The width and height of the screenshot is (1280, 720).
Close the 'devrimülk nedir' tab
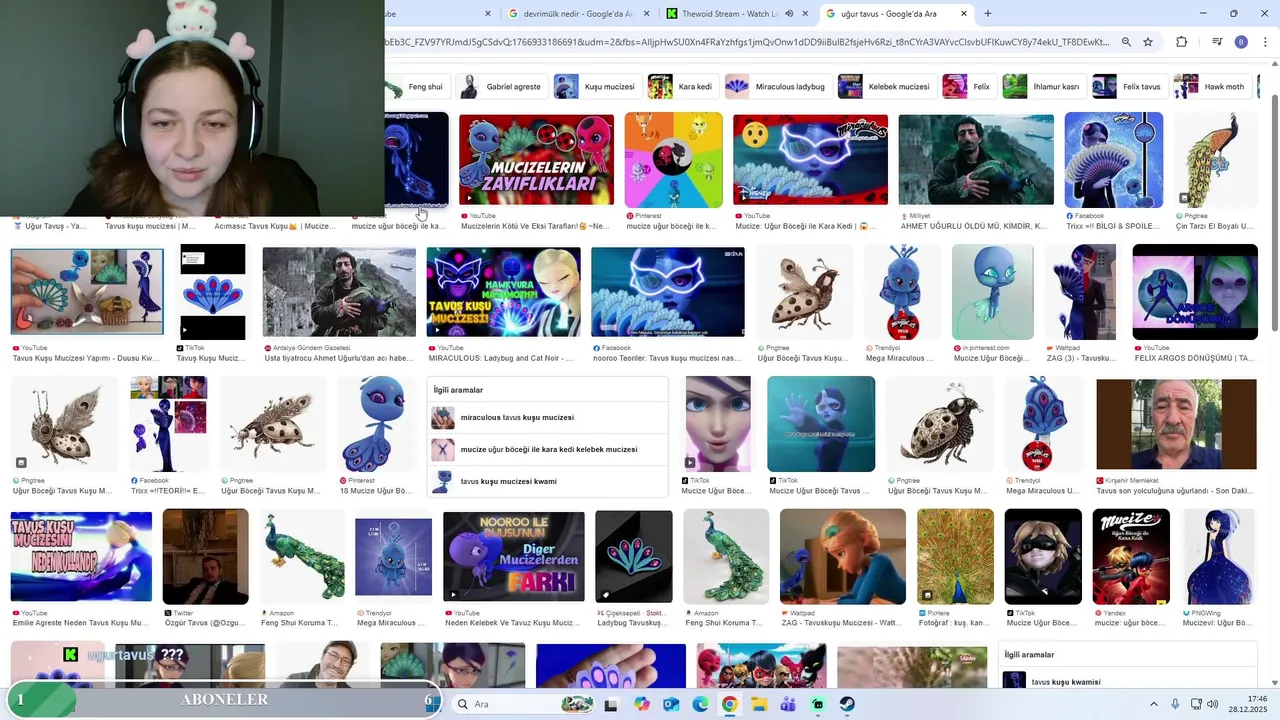tap(646, 14)
